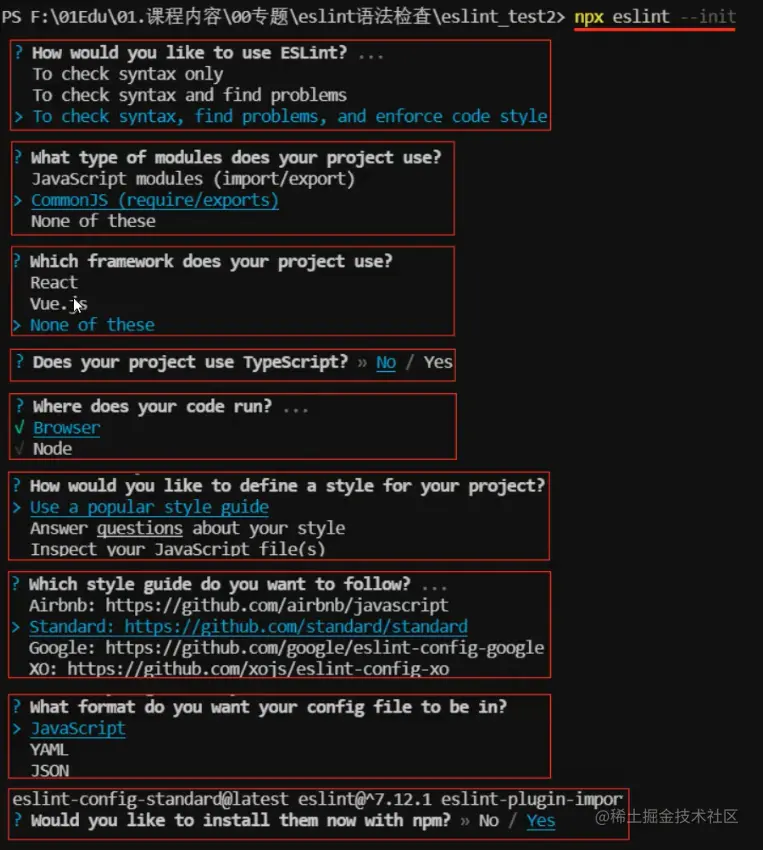Choose YAML config file format
This screenshot has width=763, height=850.
tap(49, 750)
